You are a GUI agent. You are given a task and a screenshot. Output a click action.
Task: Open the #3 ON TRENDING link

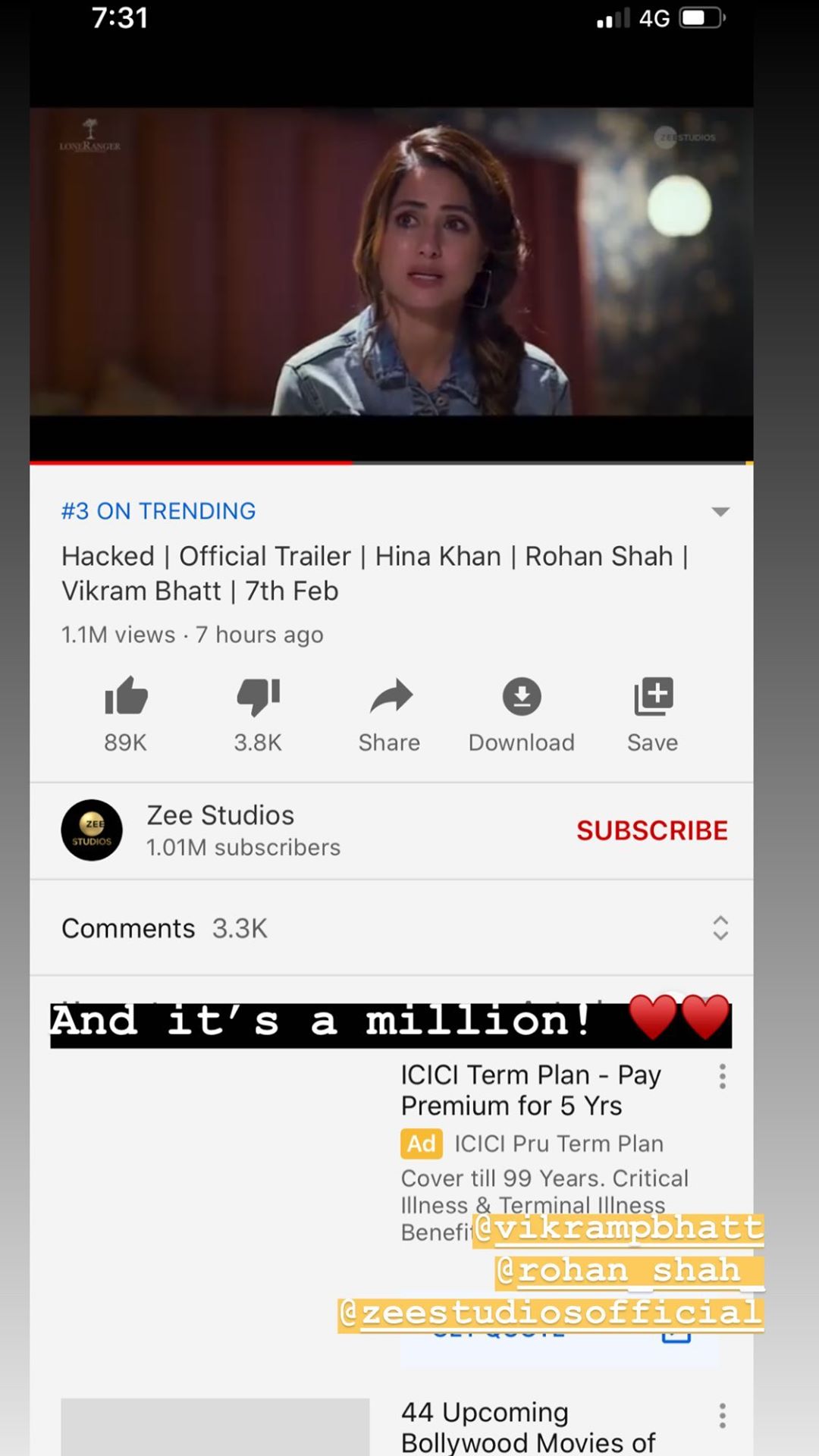click(158, 511)
